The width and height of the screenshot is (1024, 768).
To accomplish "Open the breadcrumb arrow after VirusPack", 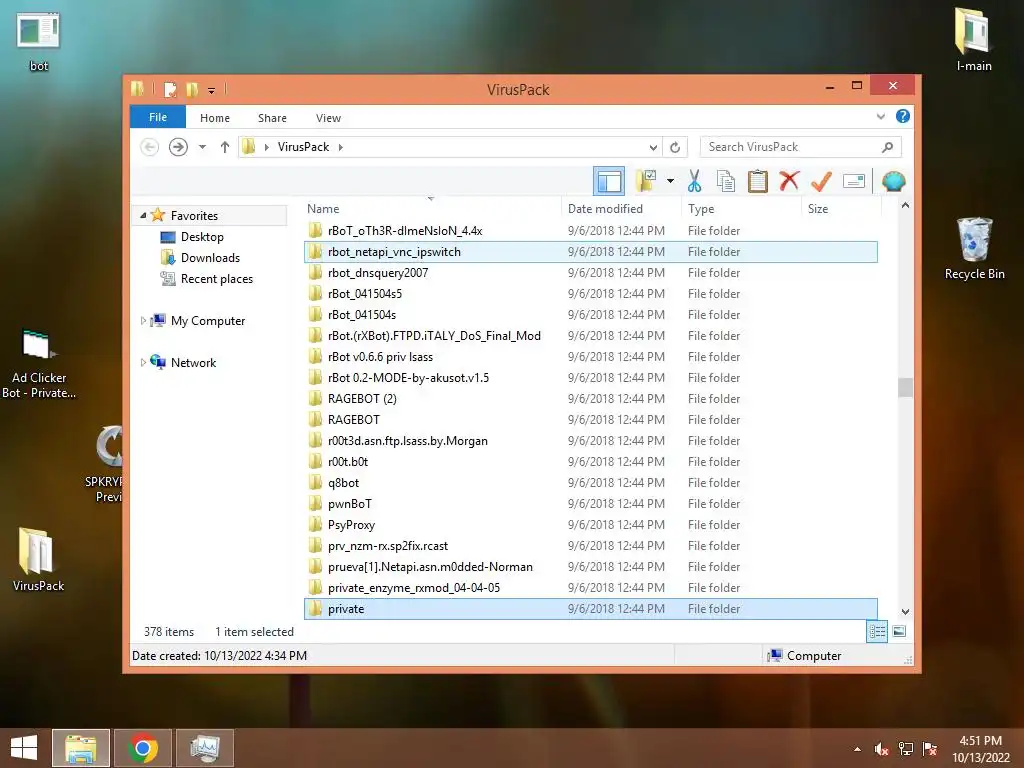I will coord(340,147).
